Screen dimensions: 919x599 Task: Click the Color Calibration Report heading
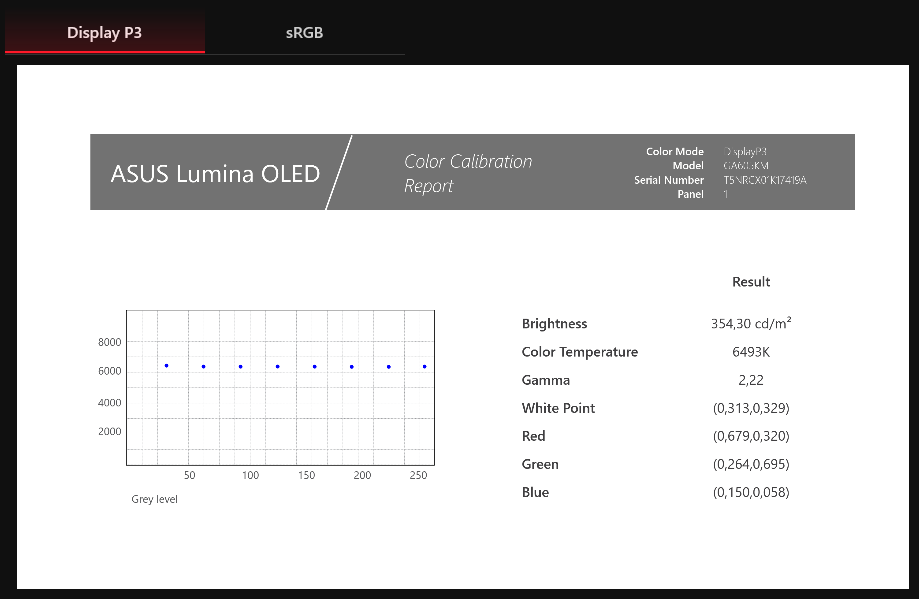click(x=468, y=173)
